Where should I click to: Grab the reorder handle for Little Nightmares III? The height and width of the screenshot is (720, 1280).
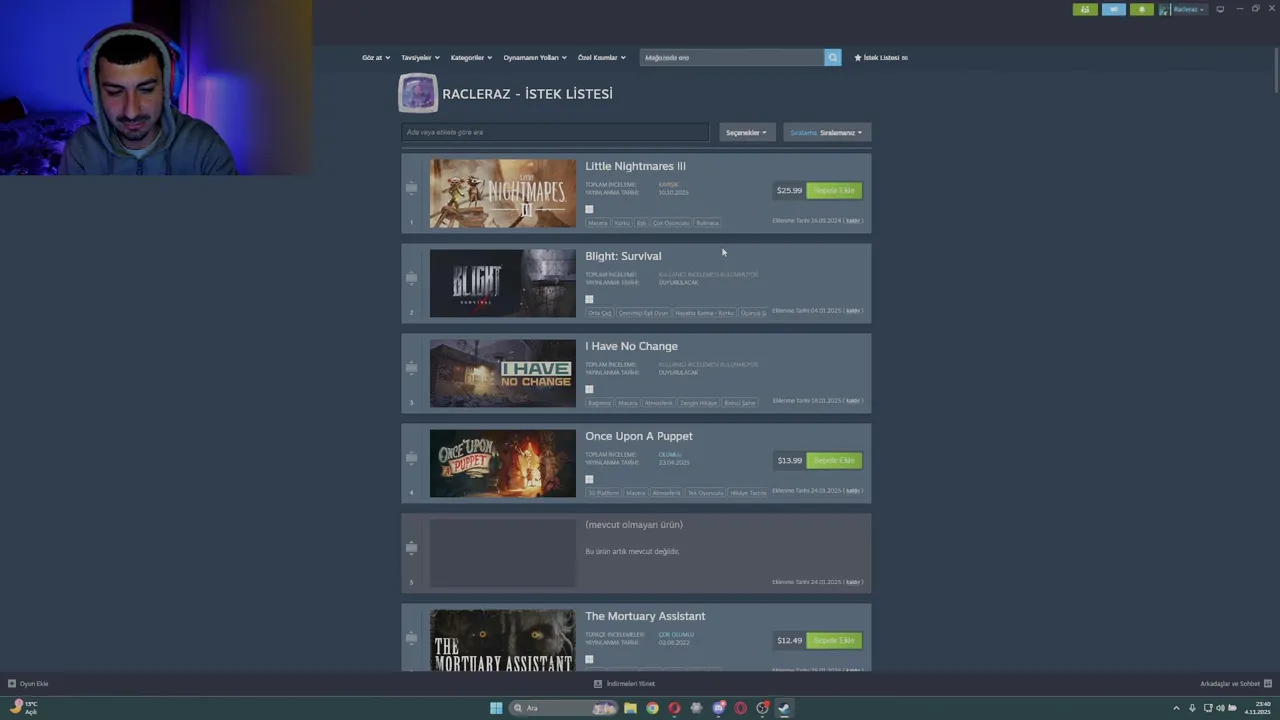click(411, 188)
